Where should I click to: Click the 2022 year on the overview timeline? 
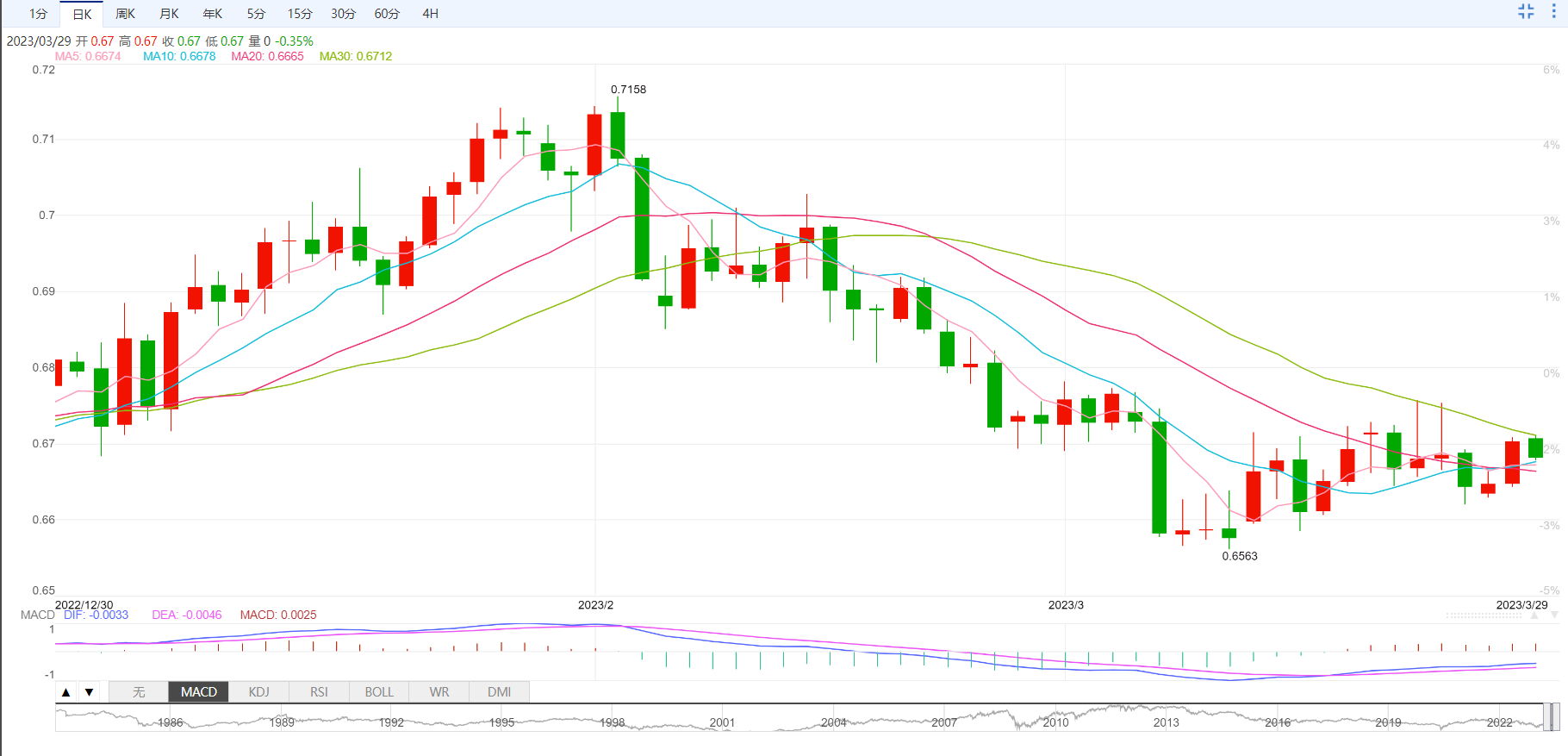click(1499, 722)
